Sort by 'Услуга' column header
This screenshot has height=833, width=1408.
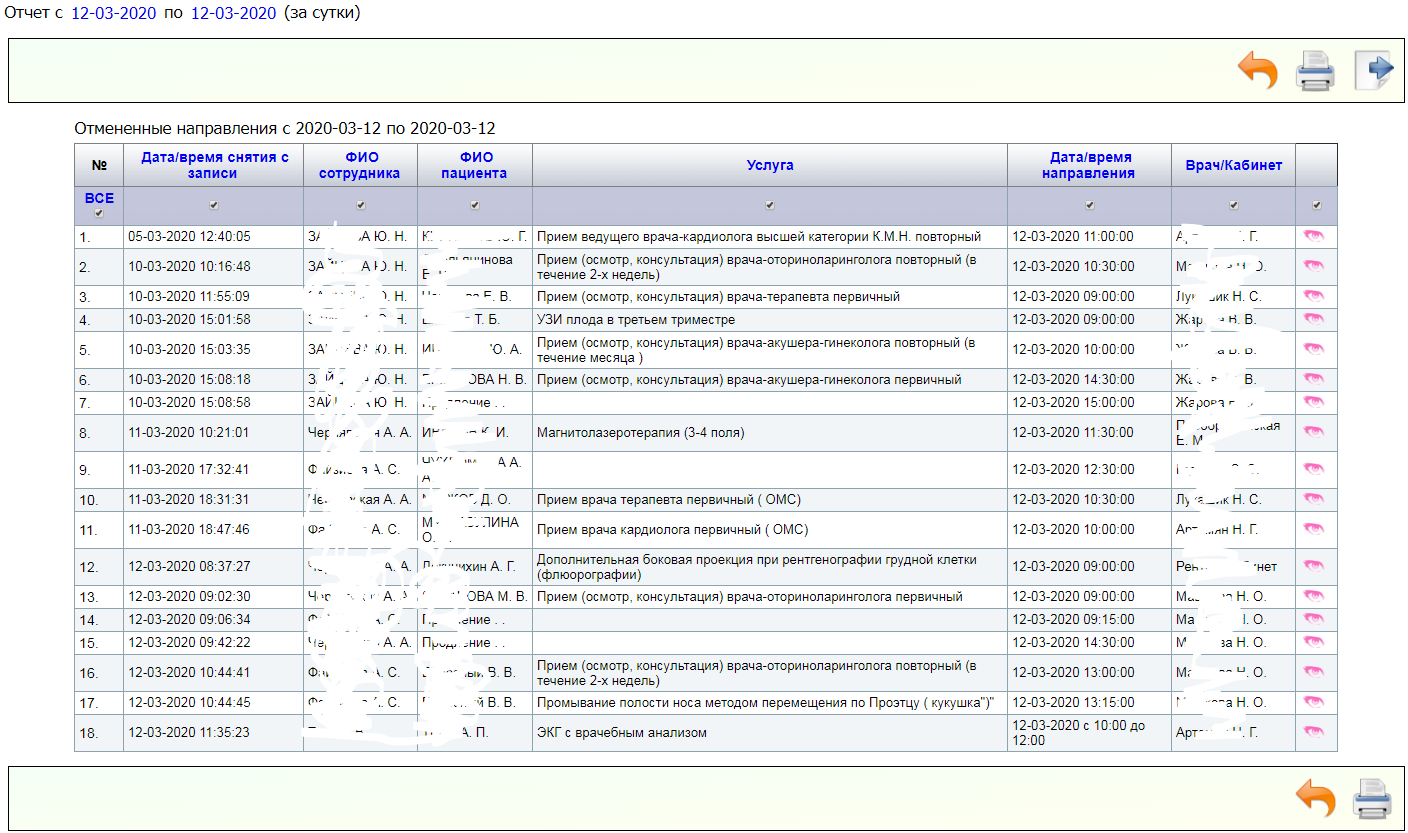769,165
